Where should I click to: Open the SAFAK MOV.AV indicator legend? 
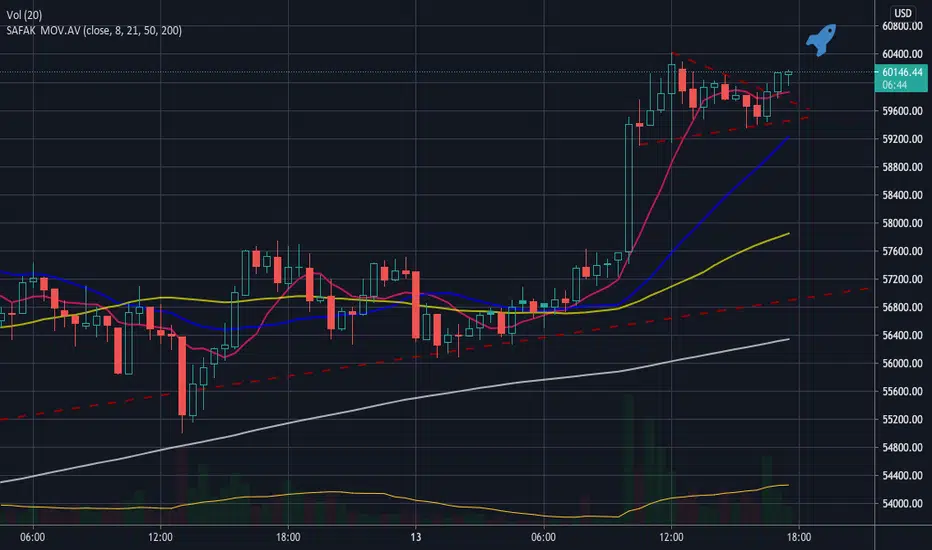94,30
